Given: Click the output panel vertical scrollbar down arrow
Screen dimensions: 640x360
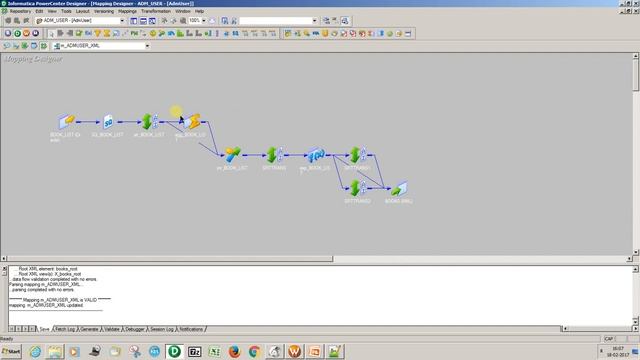Looking at the screenshot, I should (x=636, y=321).
